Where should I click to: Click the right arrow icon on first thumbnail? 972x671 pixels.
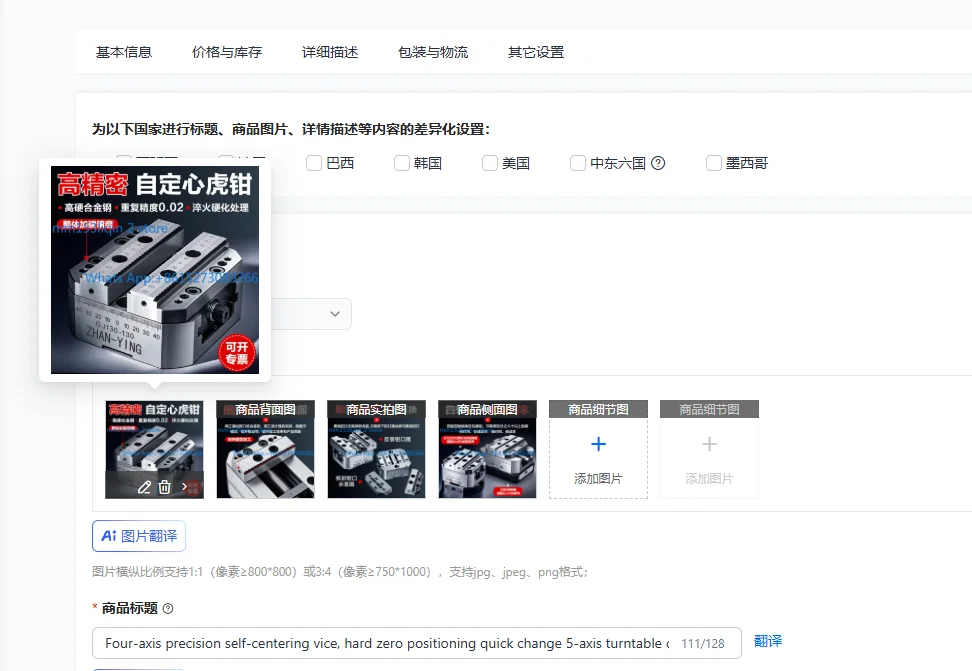(x=185, y=487)
